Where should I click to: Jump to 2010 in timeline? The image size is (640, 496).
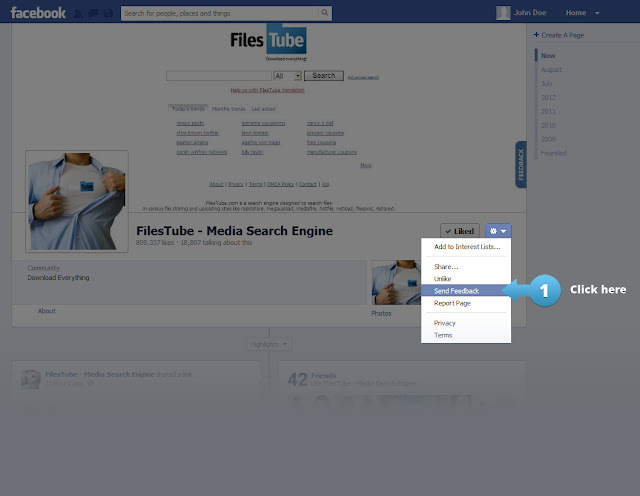tap(548, 125)
